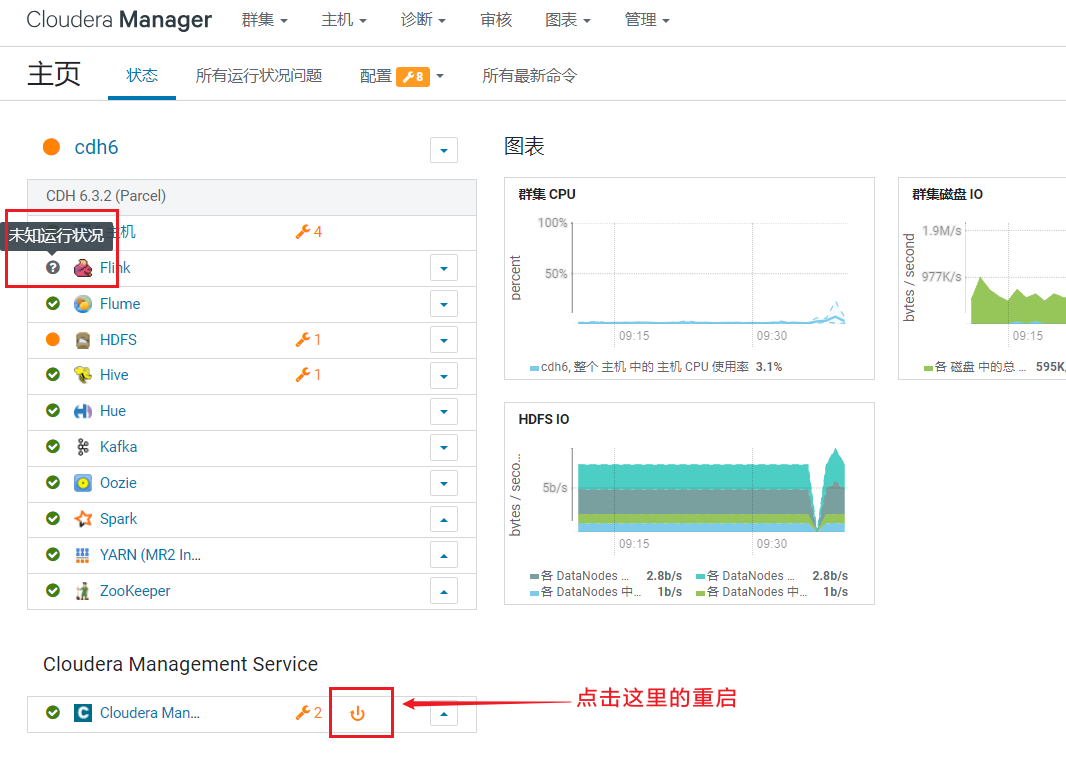Open the Kafka service actions dropdown
The image size is (1066, 774).
click(444, 448)
